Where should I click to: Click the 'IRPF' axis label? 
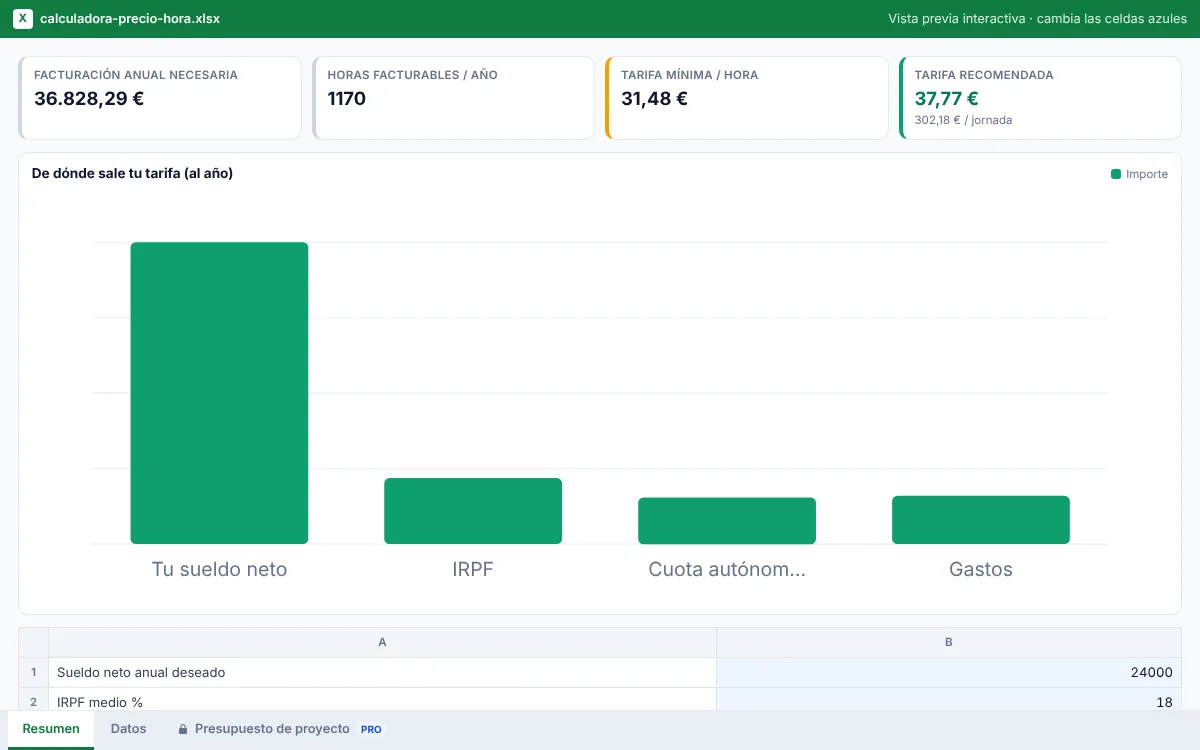473,569
